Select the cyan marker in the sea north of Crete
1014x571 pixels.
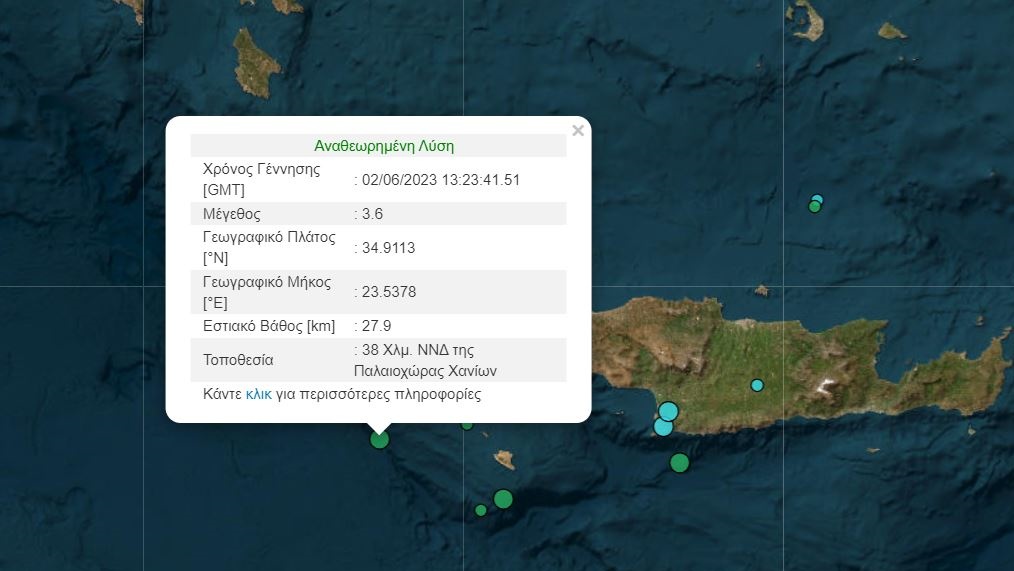[817, 199]
